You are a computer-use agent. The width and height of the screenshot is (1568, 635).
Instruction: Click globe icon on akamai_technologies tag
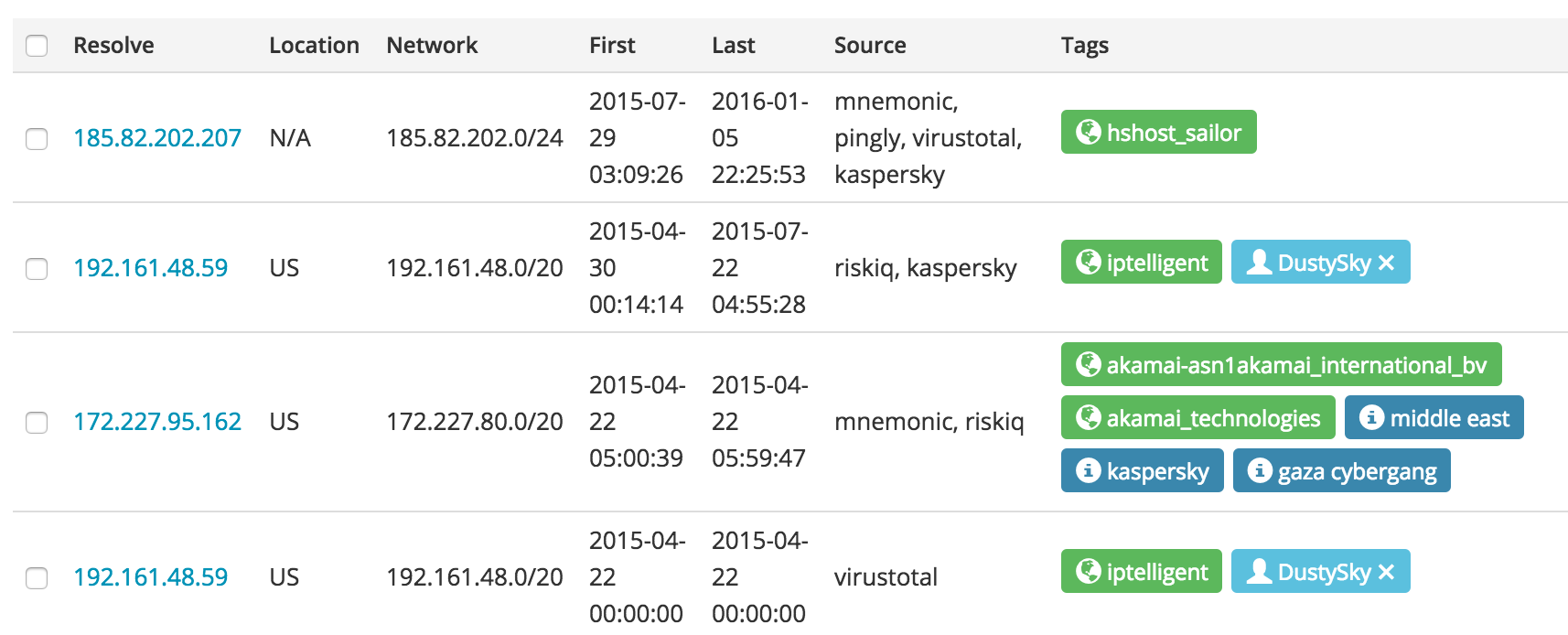(x=1088, y=417)
